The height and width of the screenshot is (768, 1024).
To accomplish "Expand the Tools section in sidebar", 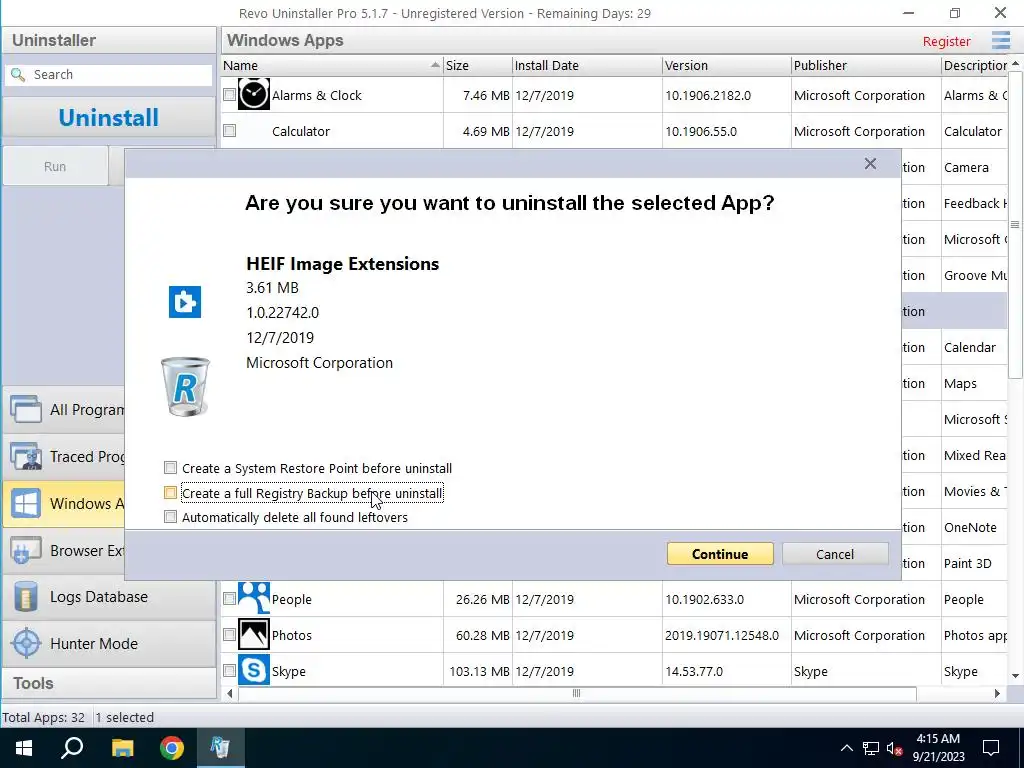I will click(x=109, y=683).
